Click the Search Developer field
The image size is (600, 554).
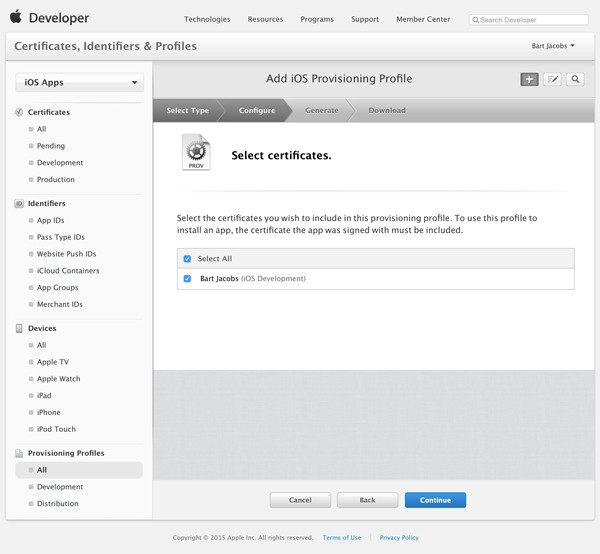528,20
